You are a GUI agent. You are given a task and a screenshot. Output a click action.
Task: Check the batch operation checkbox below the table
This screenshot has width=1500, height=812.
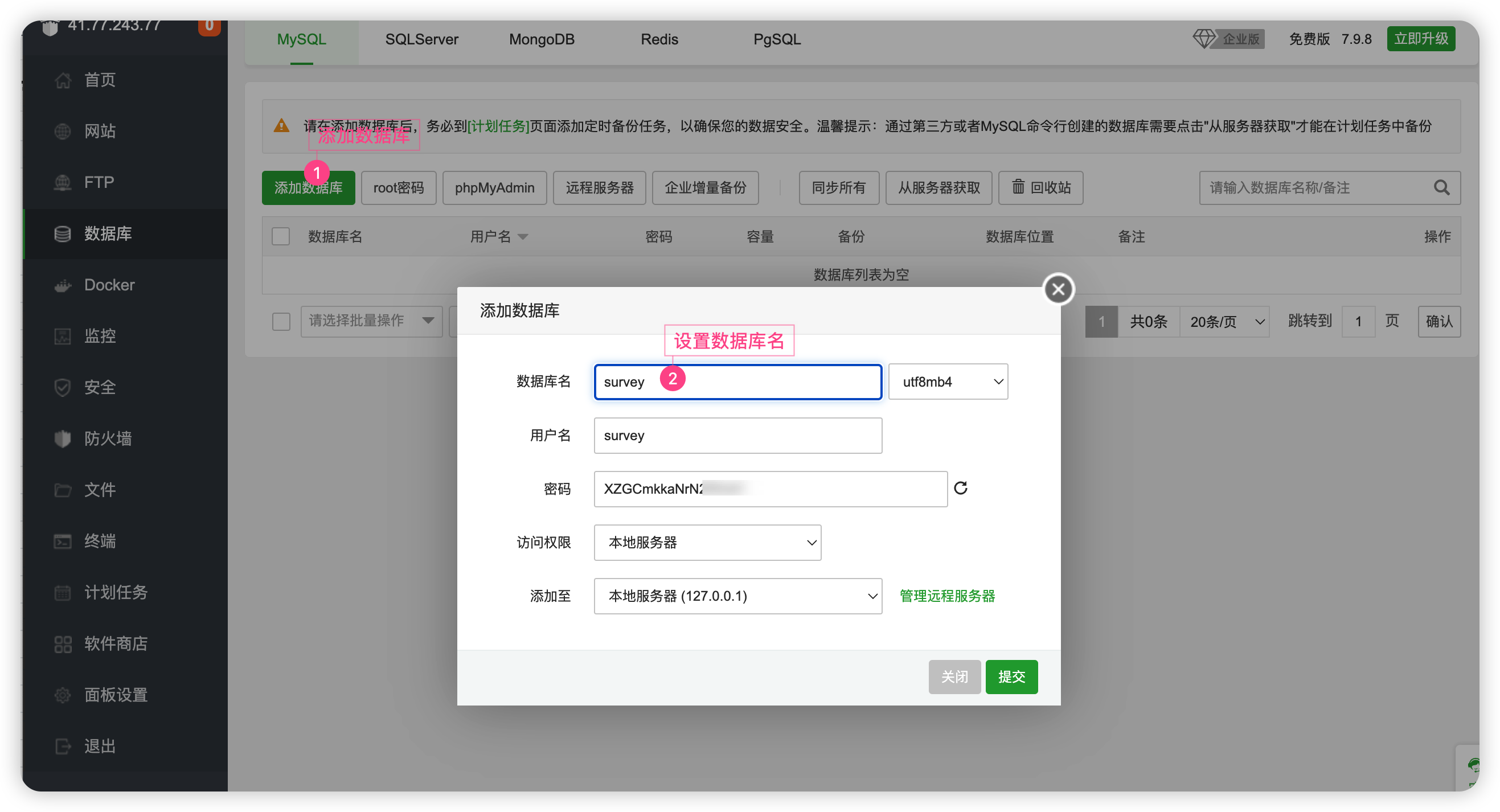pyautogui.click(x=281, y=321)
